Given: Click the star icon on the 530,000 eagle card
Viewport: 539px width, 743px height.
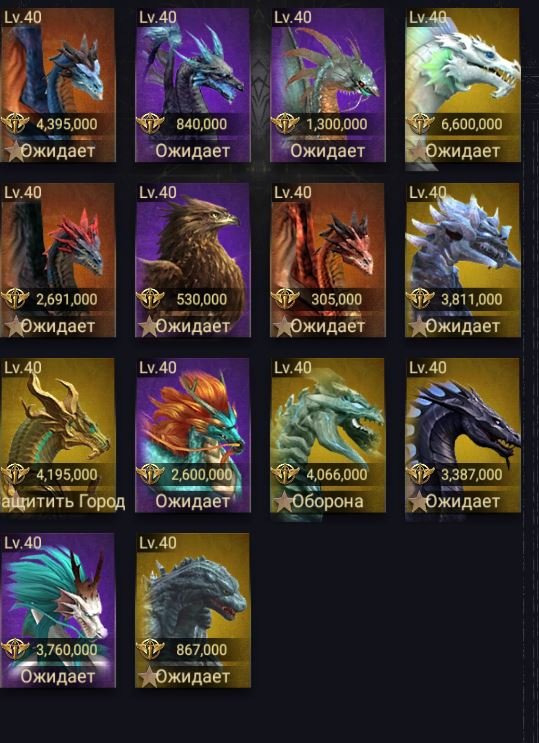Looking at the screenshot, I should click(x=147, y=326).
